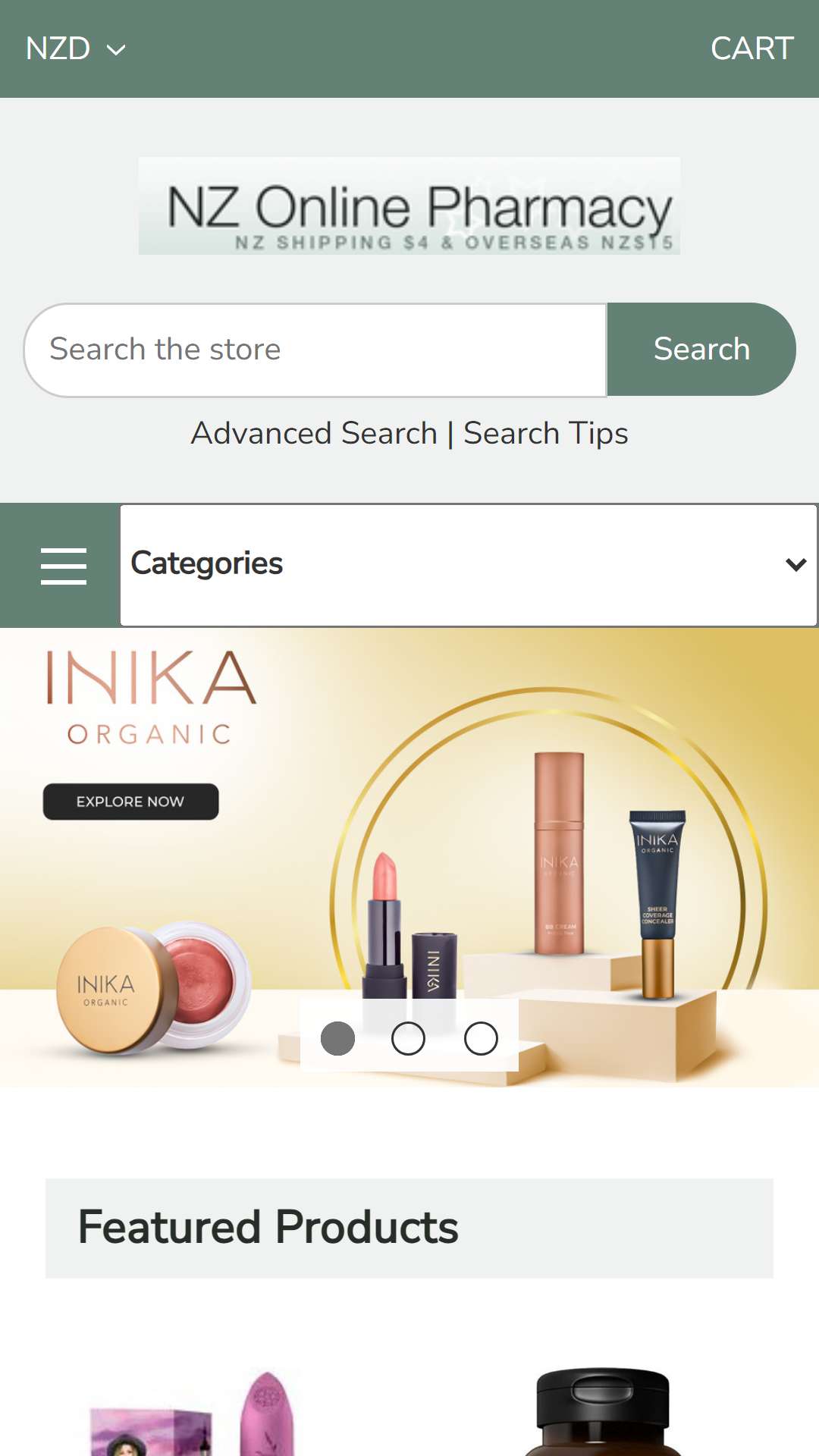Viewport: 819px width, 1456px height.
Task: Click the EXPLORE NOW banner button
Action: tap(130, 802)
